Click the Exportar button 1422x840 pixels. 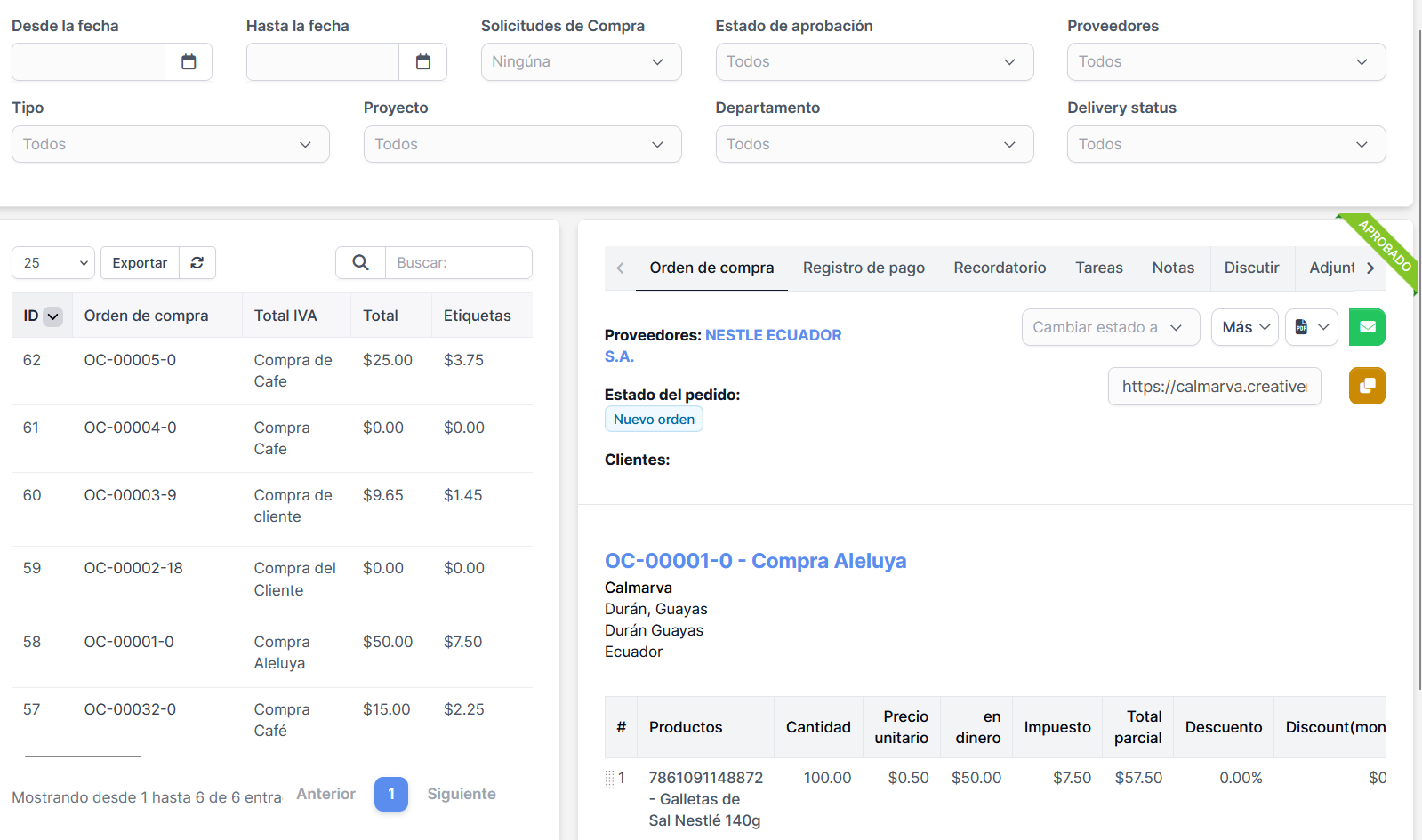pyautogui.click(x=140, y=263)
